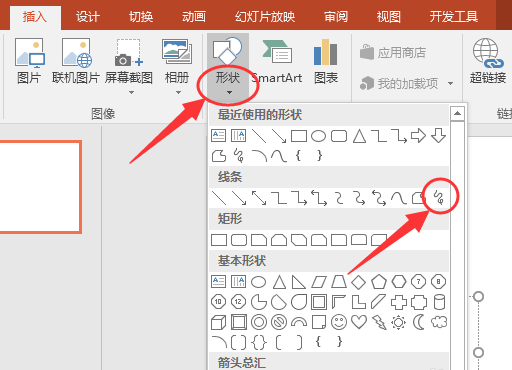Image resolution: width=512 pixels, height=370 pixels.
Task: Open the 动画 animations tab
Action: tap(194, 17)
